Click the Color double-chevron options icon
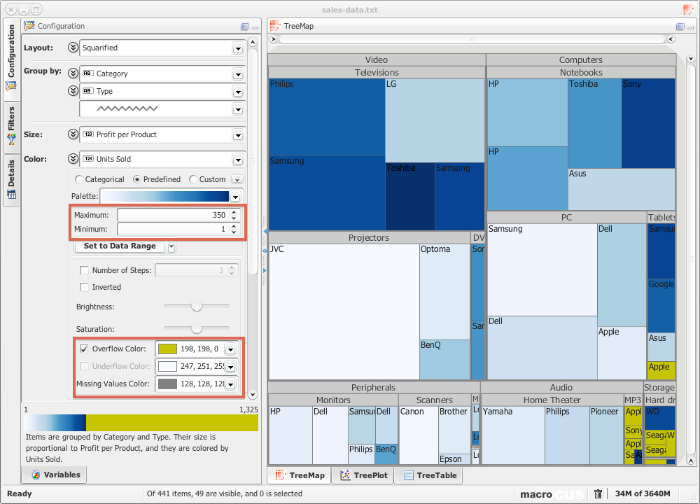This screenshot has height=504, width=700. 72,159
